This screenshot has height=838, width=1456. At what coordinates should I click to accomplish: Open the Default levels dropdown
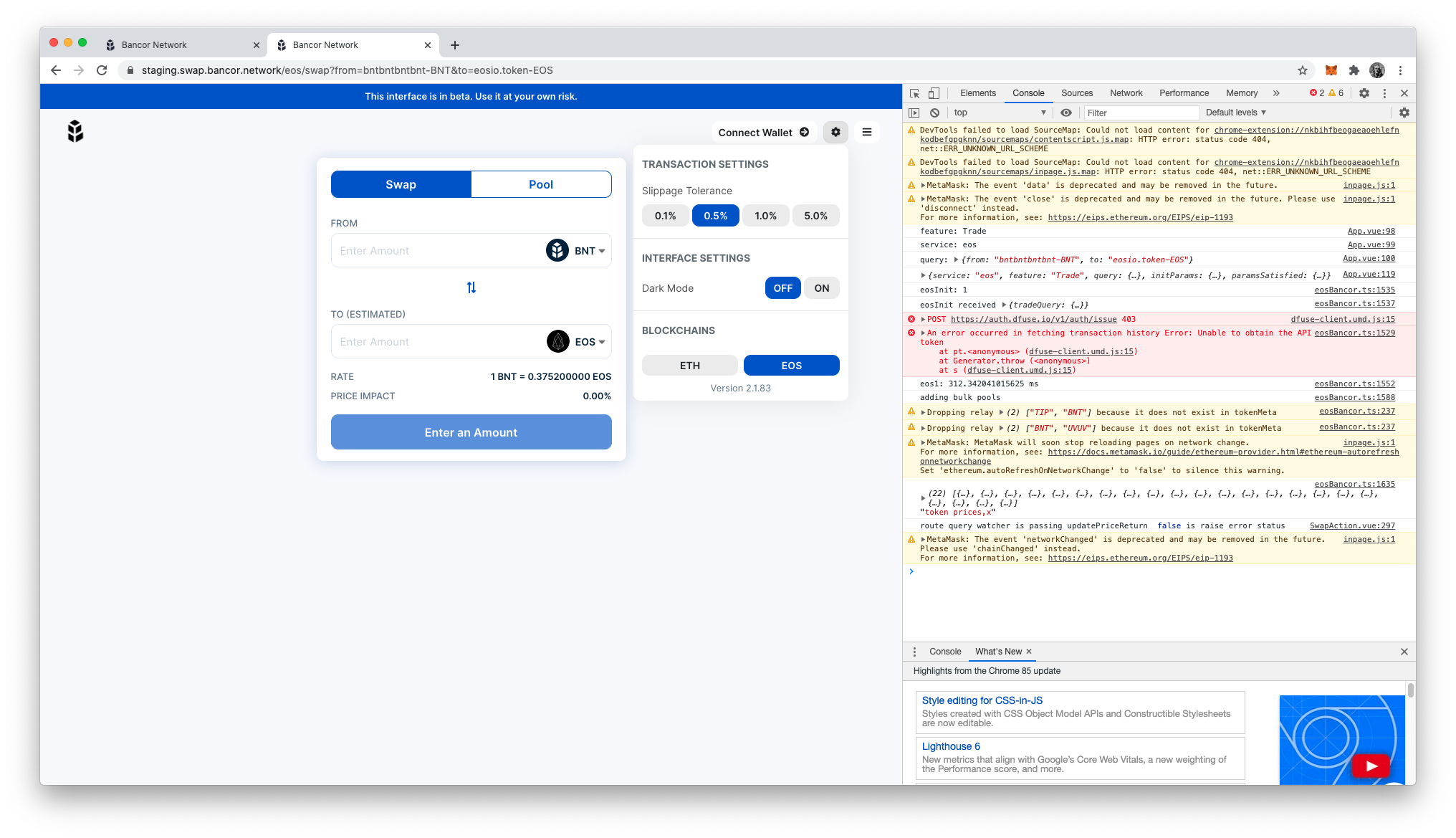(1236, 113)
